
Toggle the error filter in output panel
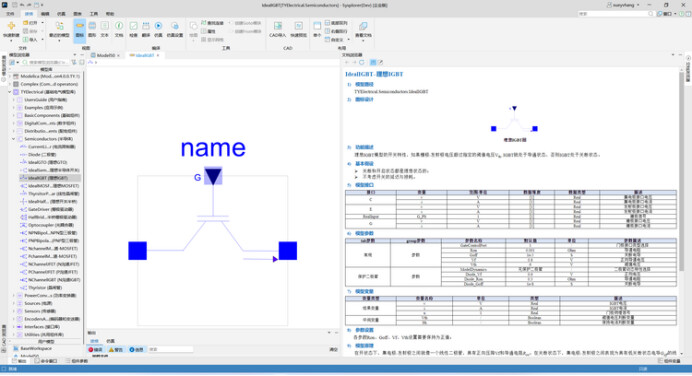[x=96, y=350]
